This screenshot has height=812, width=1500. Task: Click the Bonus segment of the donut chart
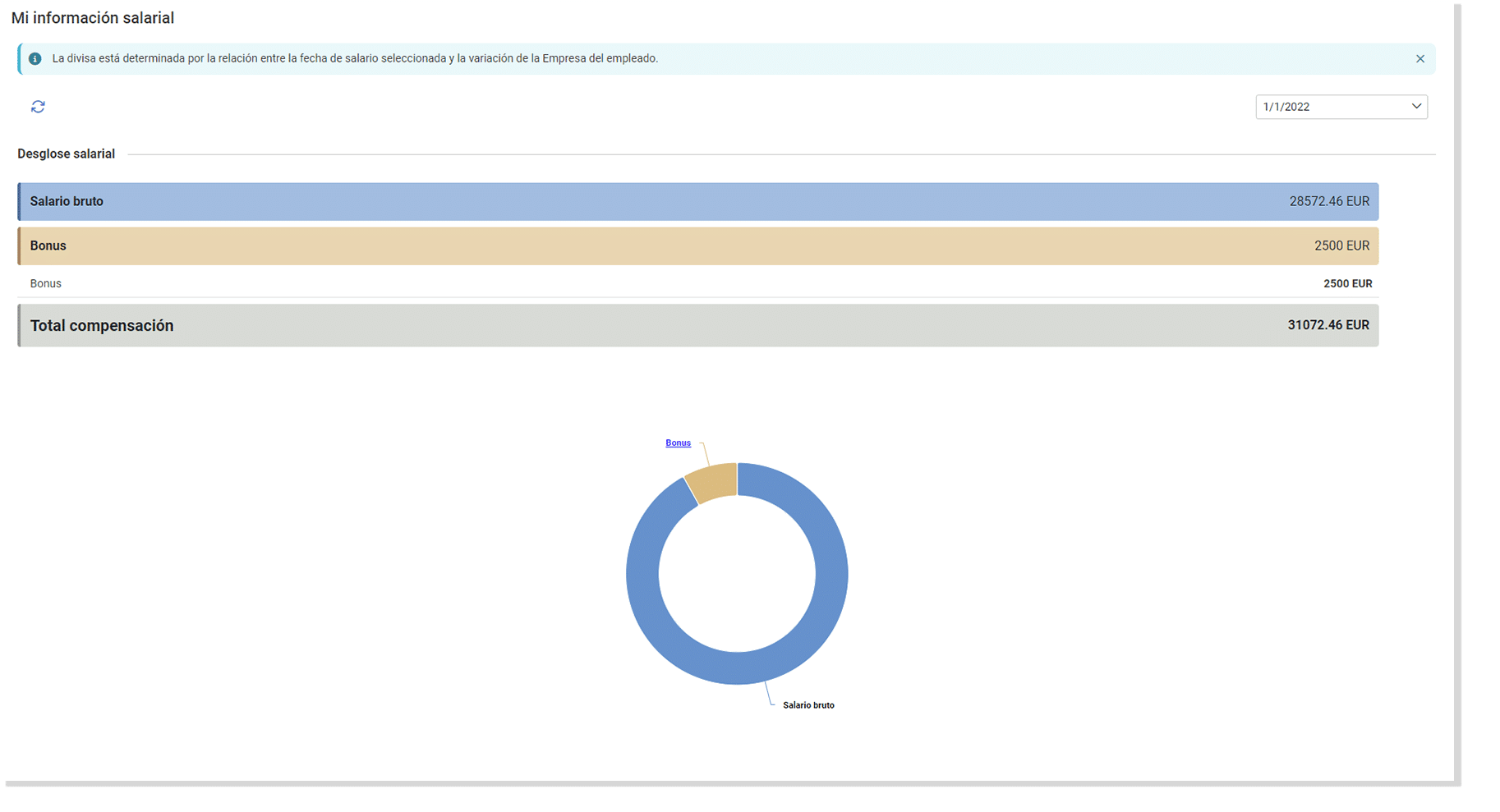coord(713,481)
